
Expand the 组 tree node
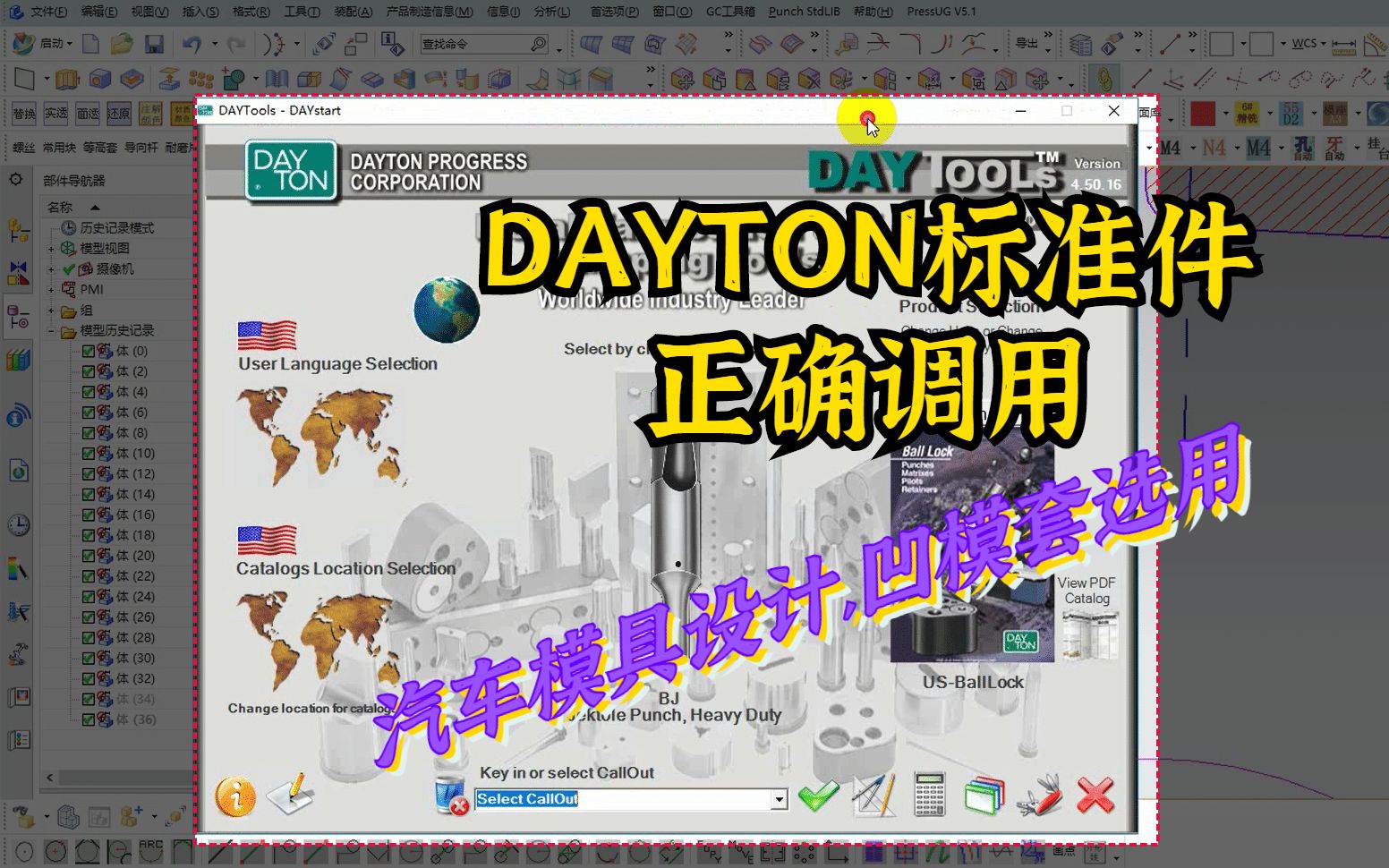pyautogui.click(x=51, y=311)
